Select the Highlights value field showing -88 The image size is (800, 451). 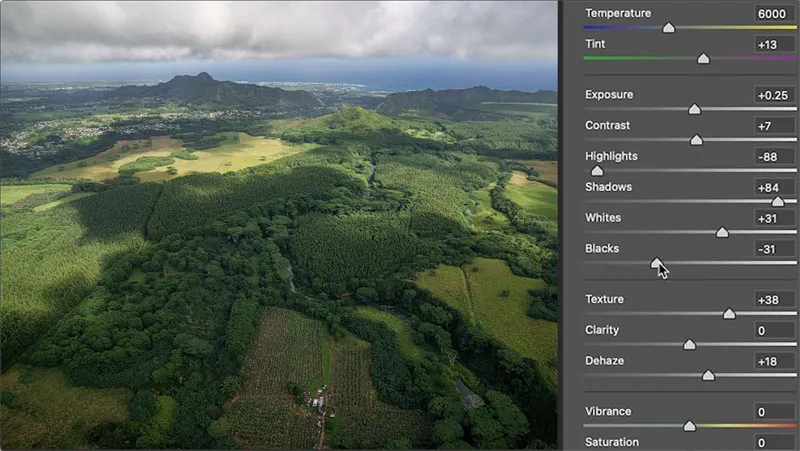(x=775, y=156)
